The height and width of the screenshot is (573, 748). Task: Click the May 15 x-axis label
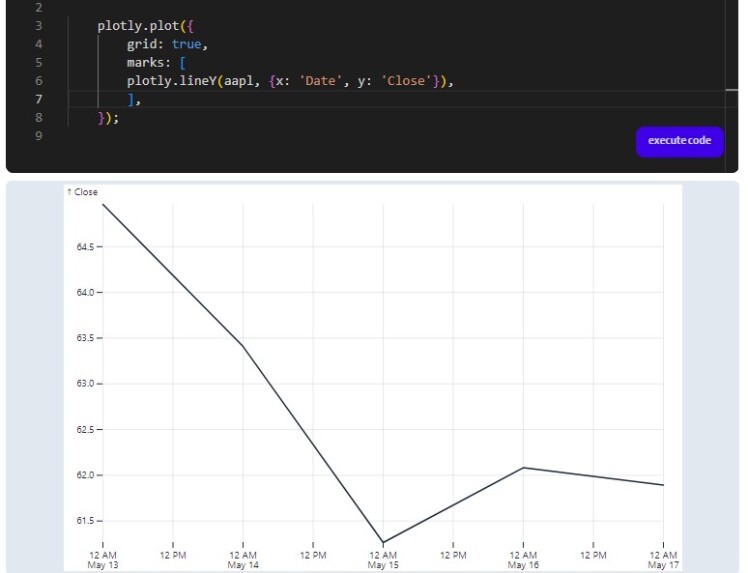point(383,565)
